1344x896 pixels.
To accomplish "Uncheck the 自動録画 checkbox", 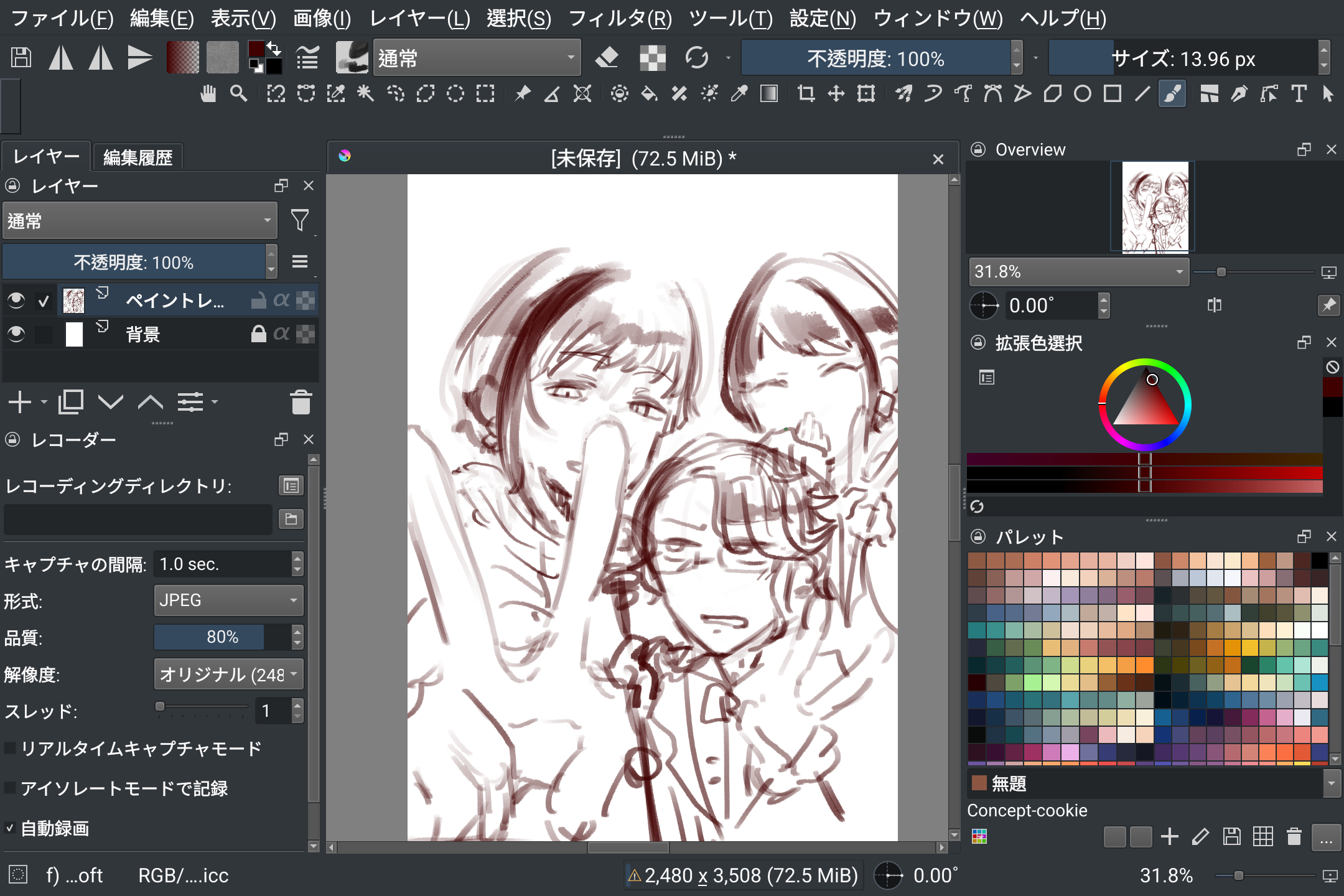I will pyautogui.click(x=11, y=828).
